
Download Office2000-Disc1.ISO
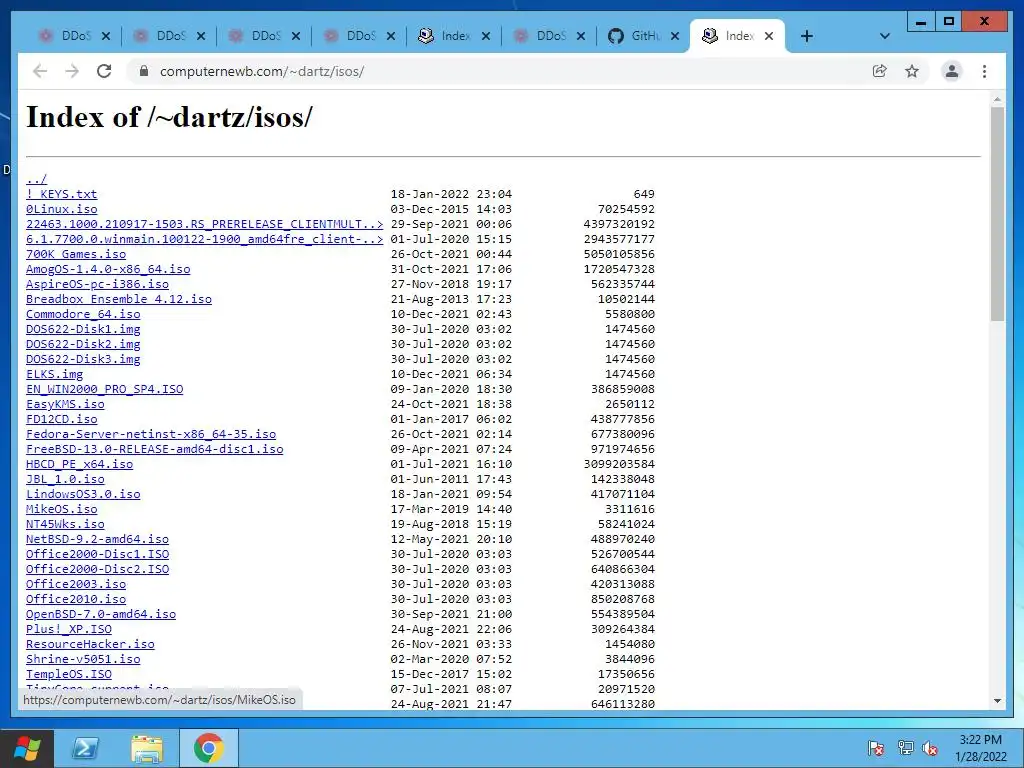click(x=97, y=554)
